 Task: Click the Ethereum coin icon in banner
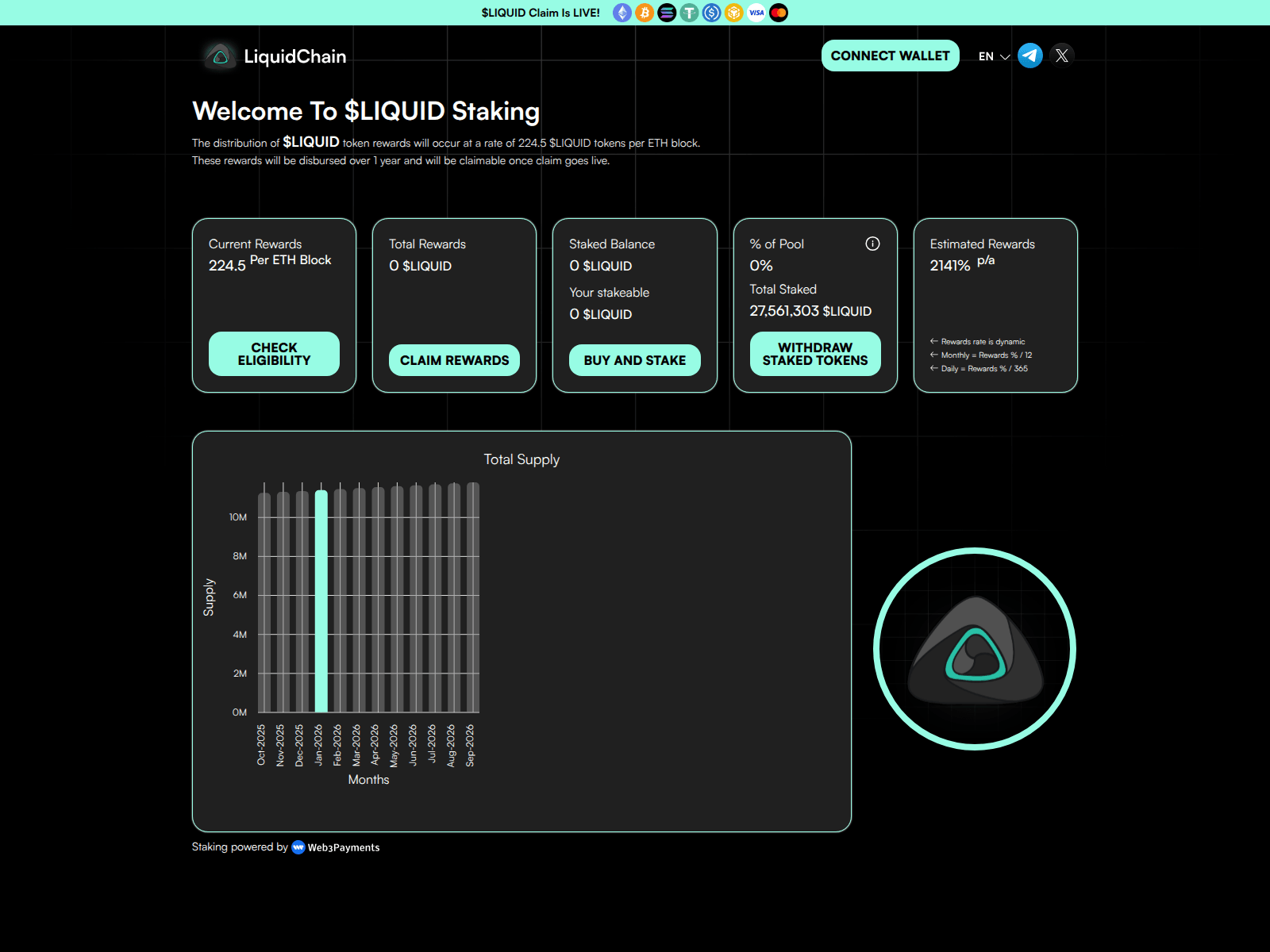[622, 13]
